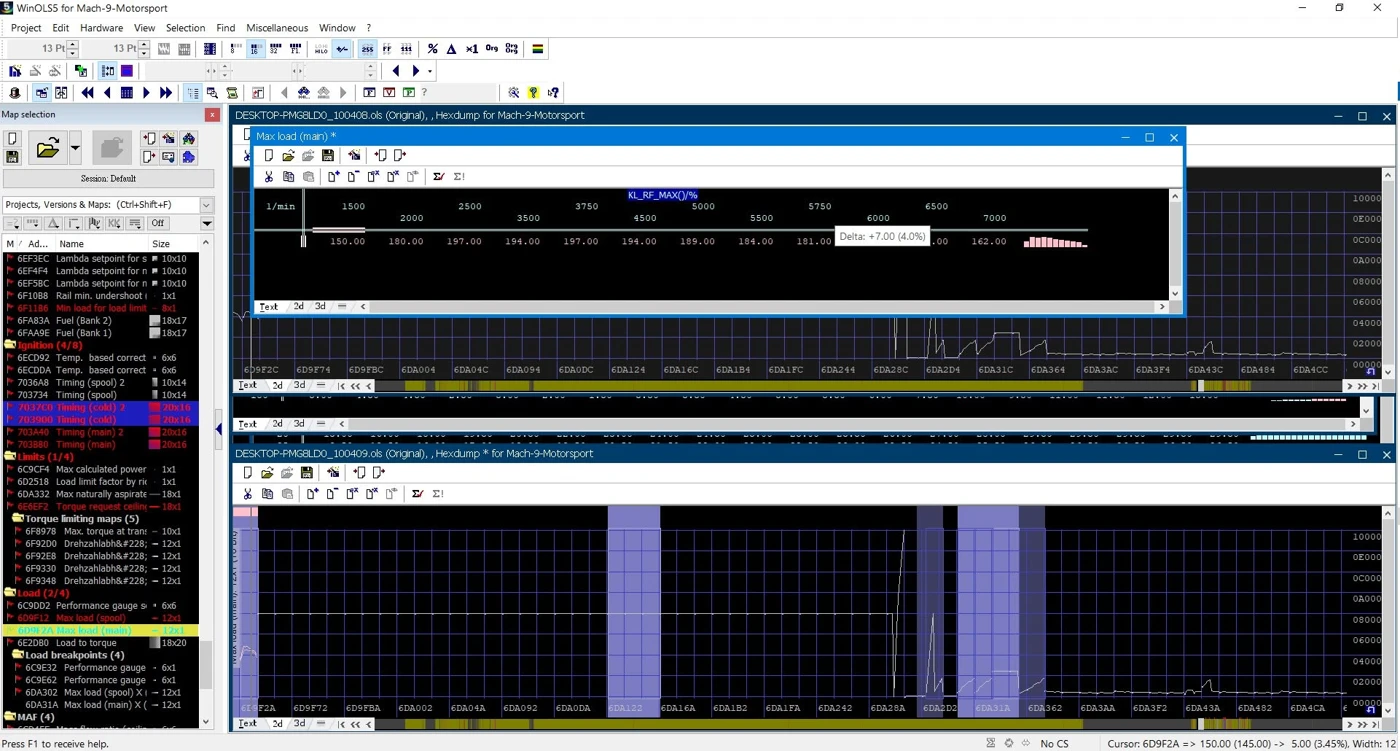Open the Miscellaneous menu
Image resolution: width=1400 pixels, height=751 pixels.
pos(277,28)
